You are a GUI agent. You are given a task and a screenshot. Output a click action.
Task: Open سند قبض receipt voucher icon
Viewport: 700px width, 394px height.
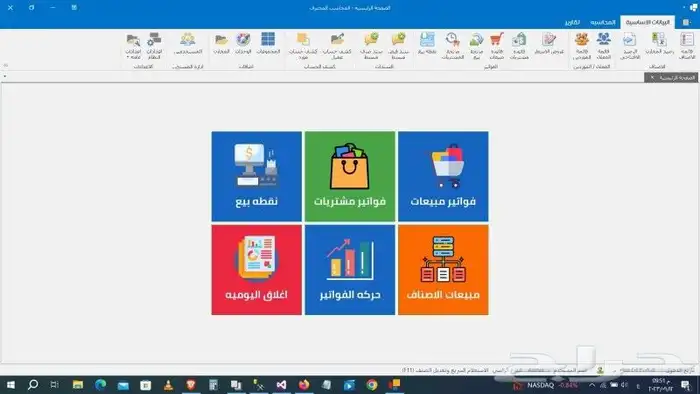click(x=398, y=46)
